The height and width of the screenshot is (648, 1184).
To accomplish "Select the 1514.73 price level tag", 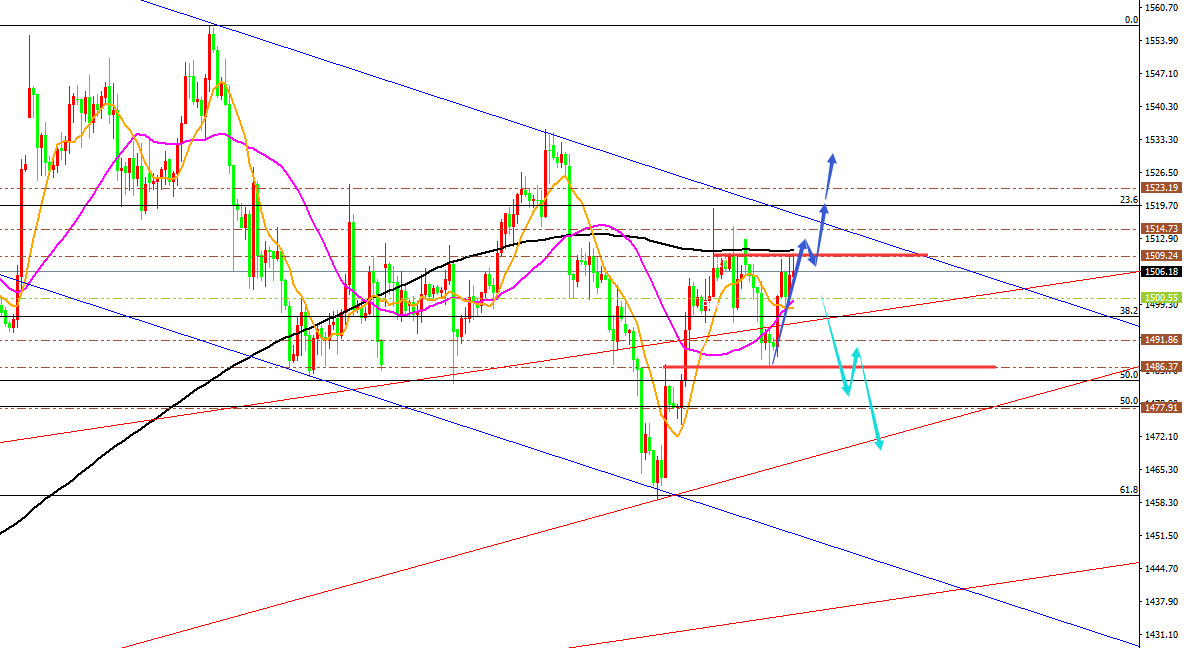I will click(x=1162, y=229).
